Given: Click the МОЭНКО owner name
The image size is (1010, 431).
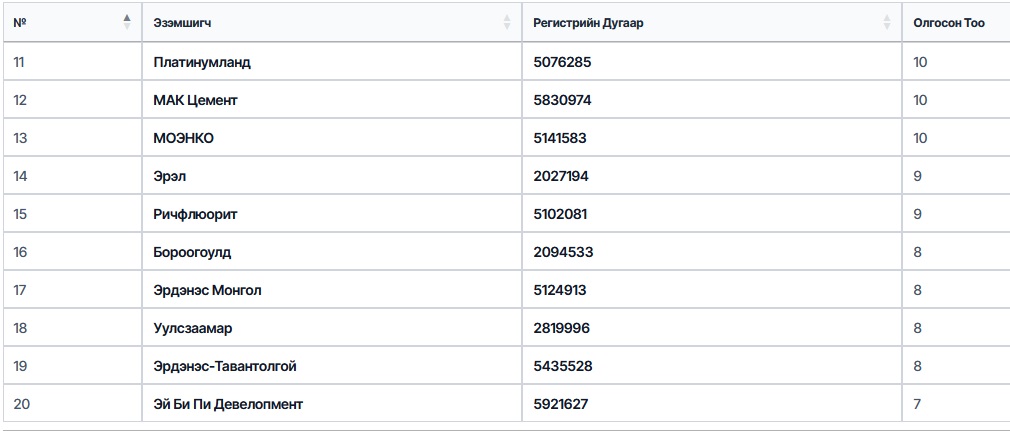Looking at the screenshot, I should point(184,139).
